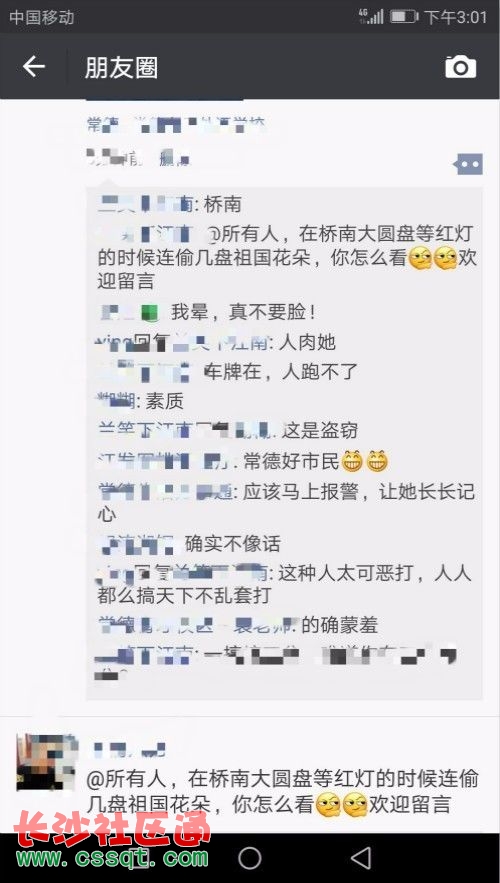
Task: Select the comment "这是盗窃"
Action: tap(320, 431)
